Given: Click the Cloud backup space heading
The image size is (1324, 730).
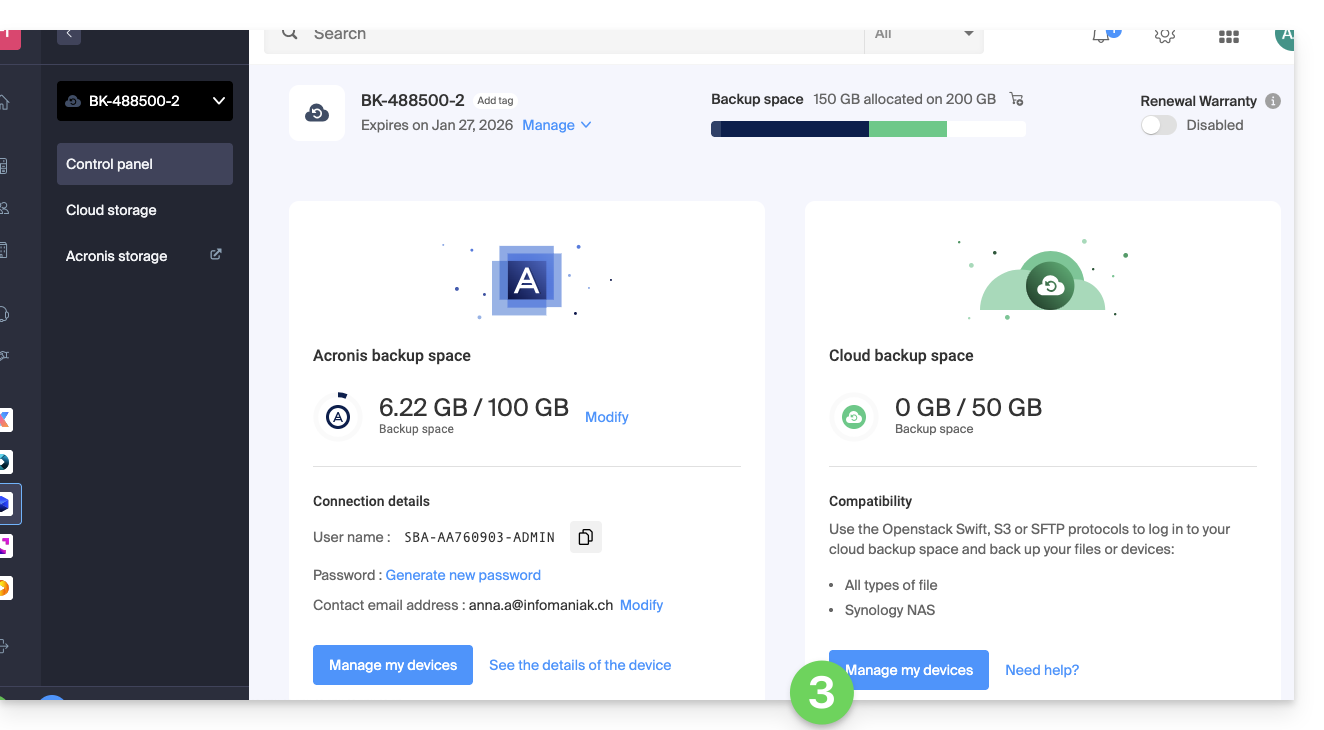Looking at the screenshot, I should pyautogui.click(x=901, y=355).
